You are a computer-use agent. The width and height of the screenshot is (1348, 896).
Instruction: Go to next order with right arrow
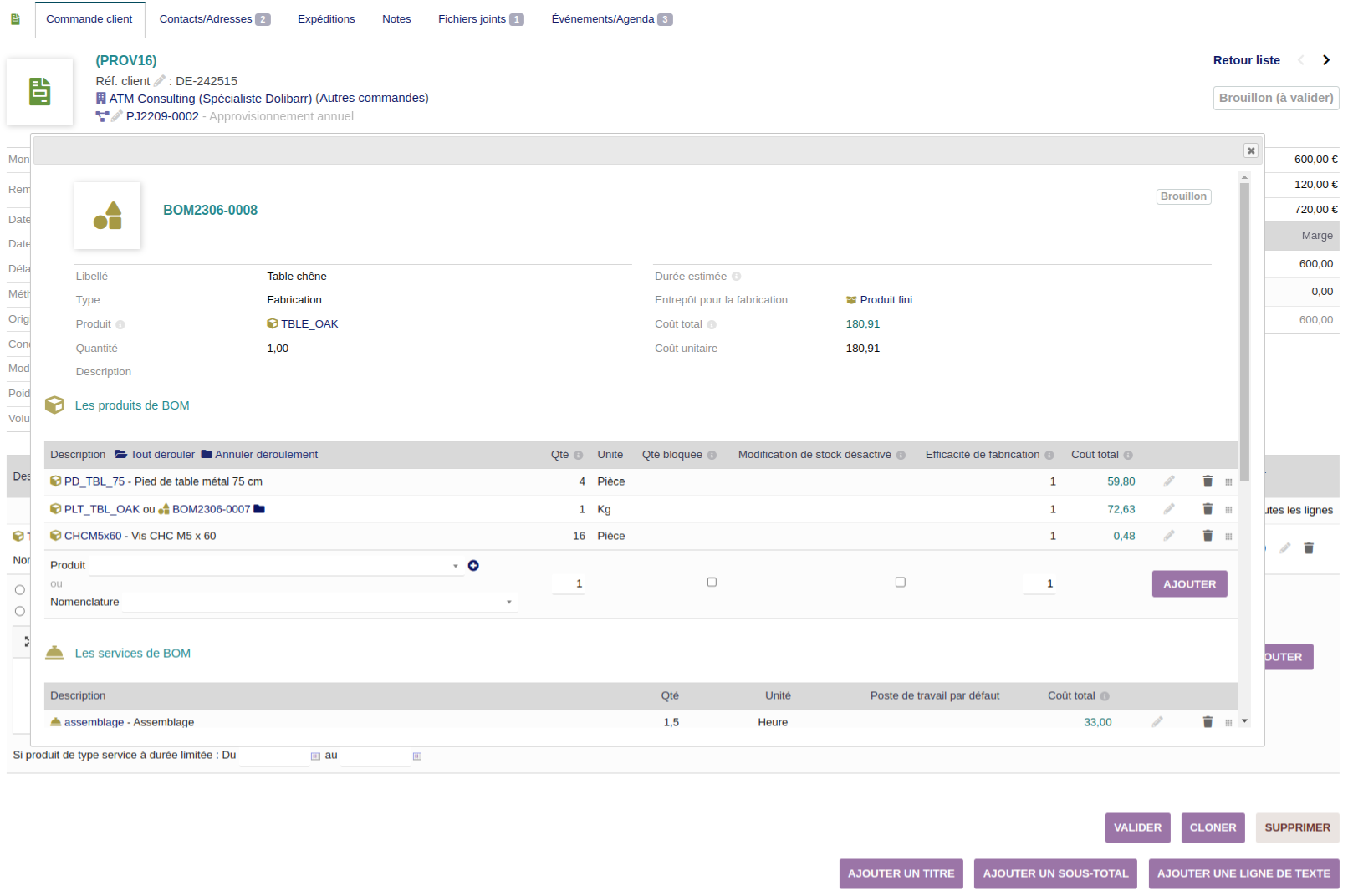[x=1326, y=60]
